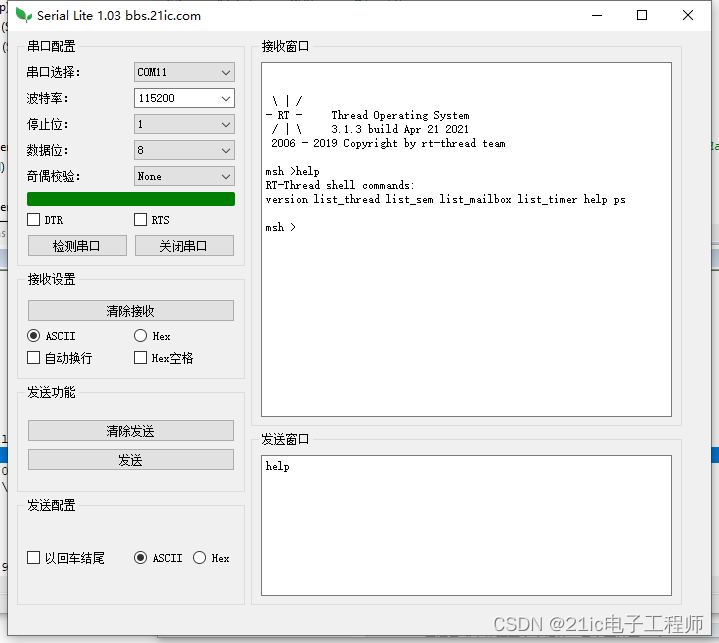The height and width of the screenshot is (643, 719).
Task: Click the last 'msh >' prompt line
Action: [281, 227]
